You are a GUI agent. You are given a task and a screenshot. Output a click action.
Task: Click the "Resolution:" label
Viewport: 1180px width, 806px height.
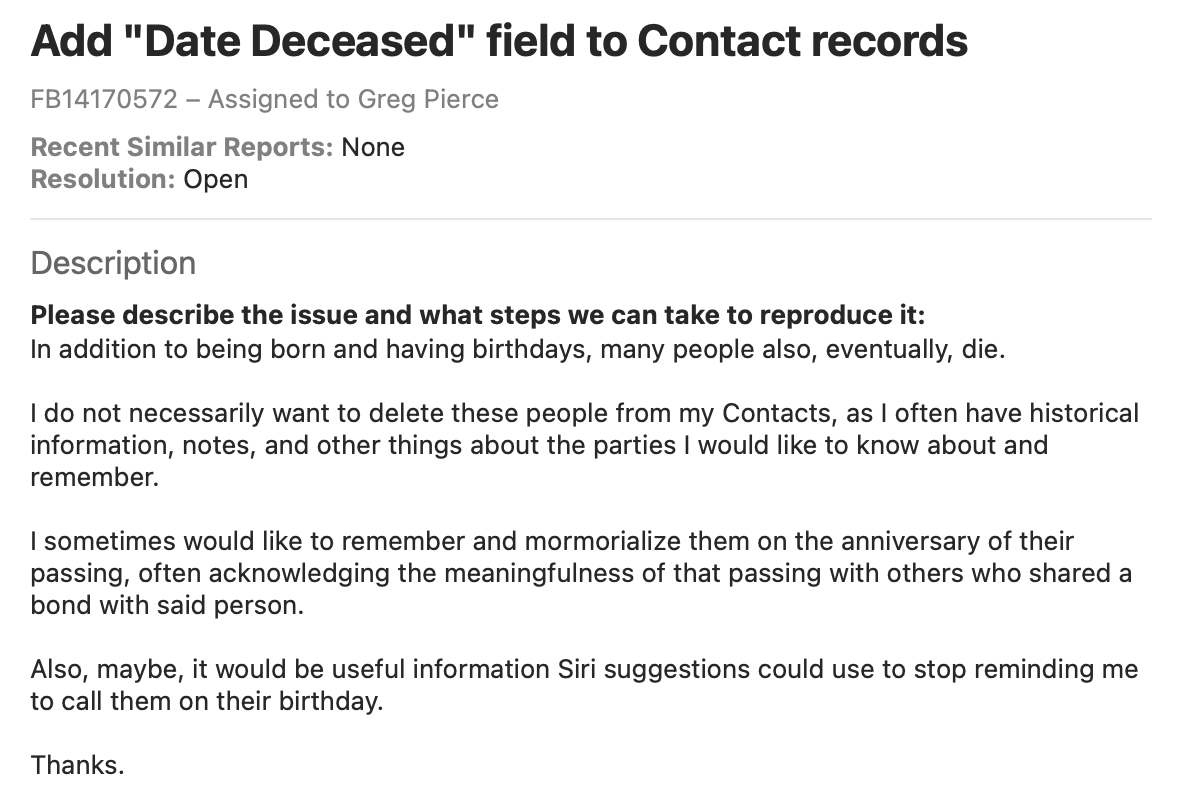click(103, 180)
